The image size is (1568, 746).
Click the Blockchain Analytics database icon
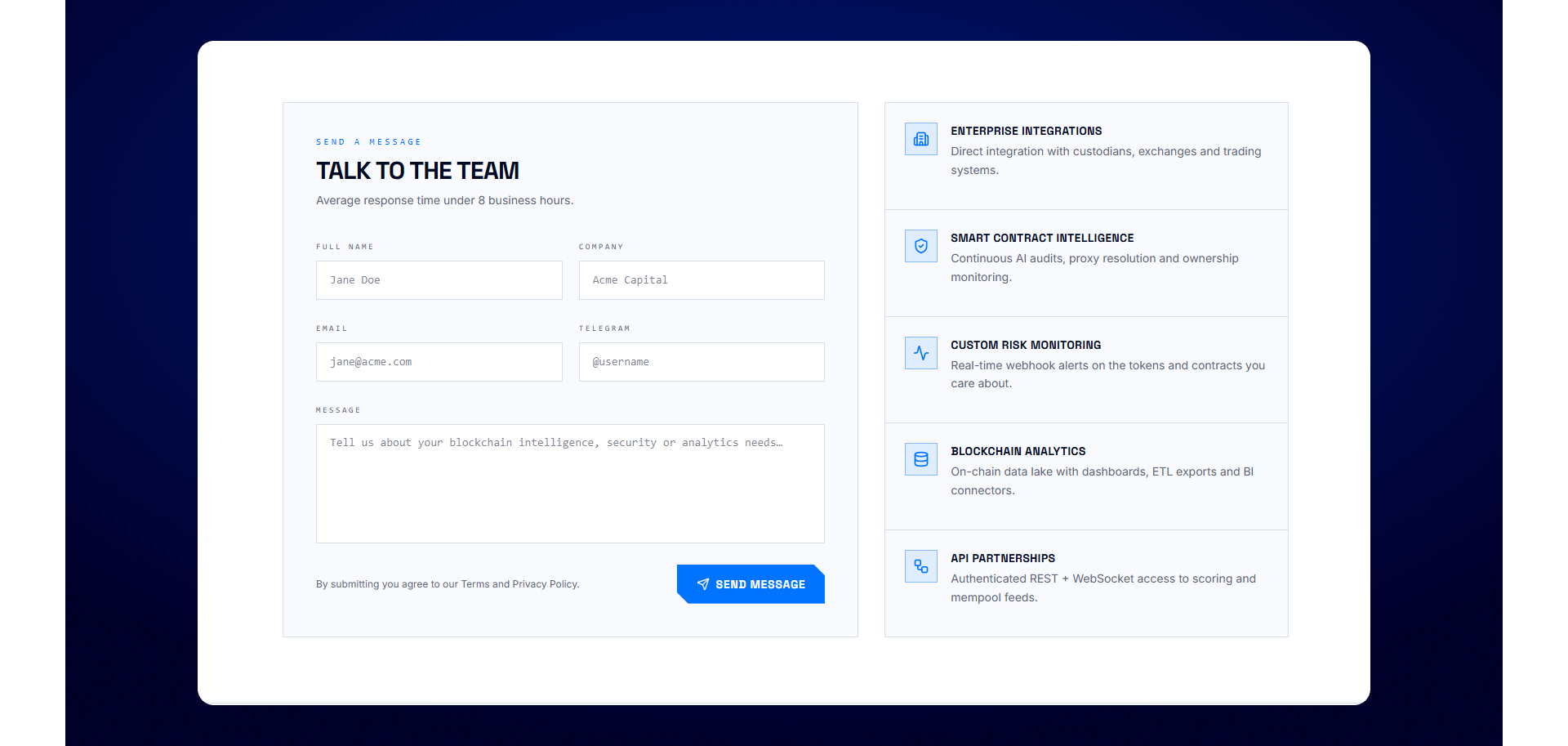921,459
